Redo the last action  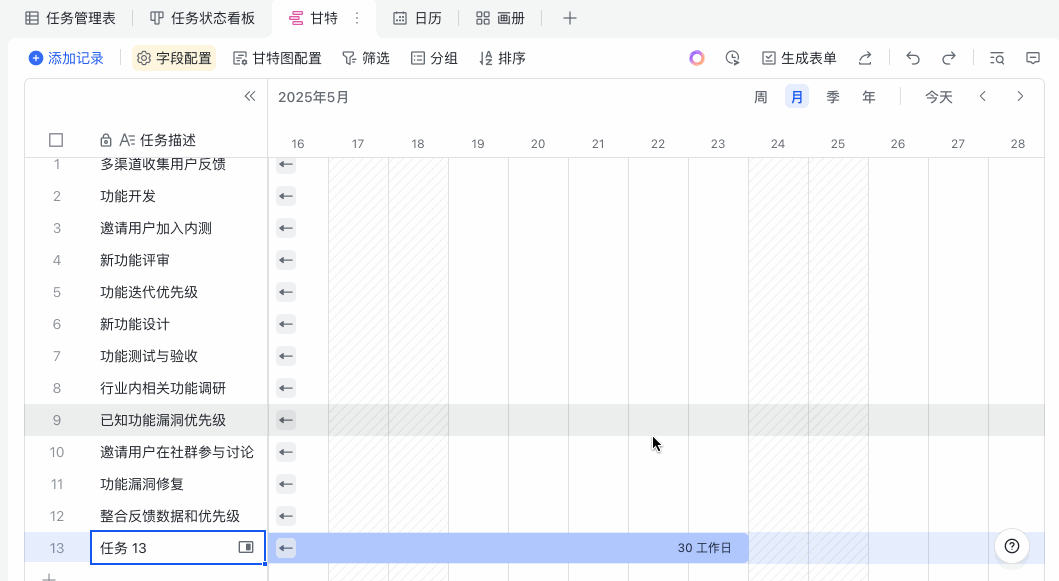pyautogui.click(x=949, y=58)
